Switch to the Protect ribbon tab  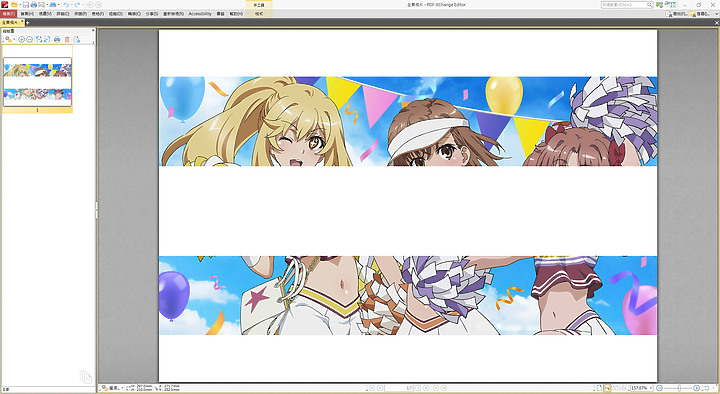[x=80, y=14]
